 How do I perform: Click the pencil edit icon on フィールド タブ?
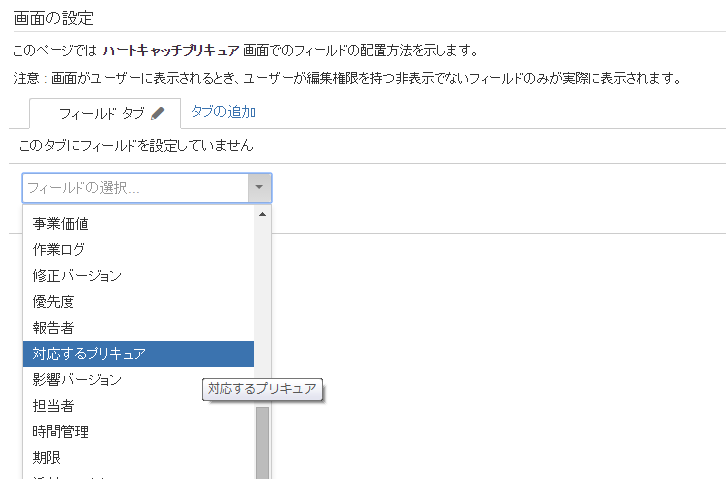tap(158, 113)
